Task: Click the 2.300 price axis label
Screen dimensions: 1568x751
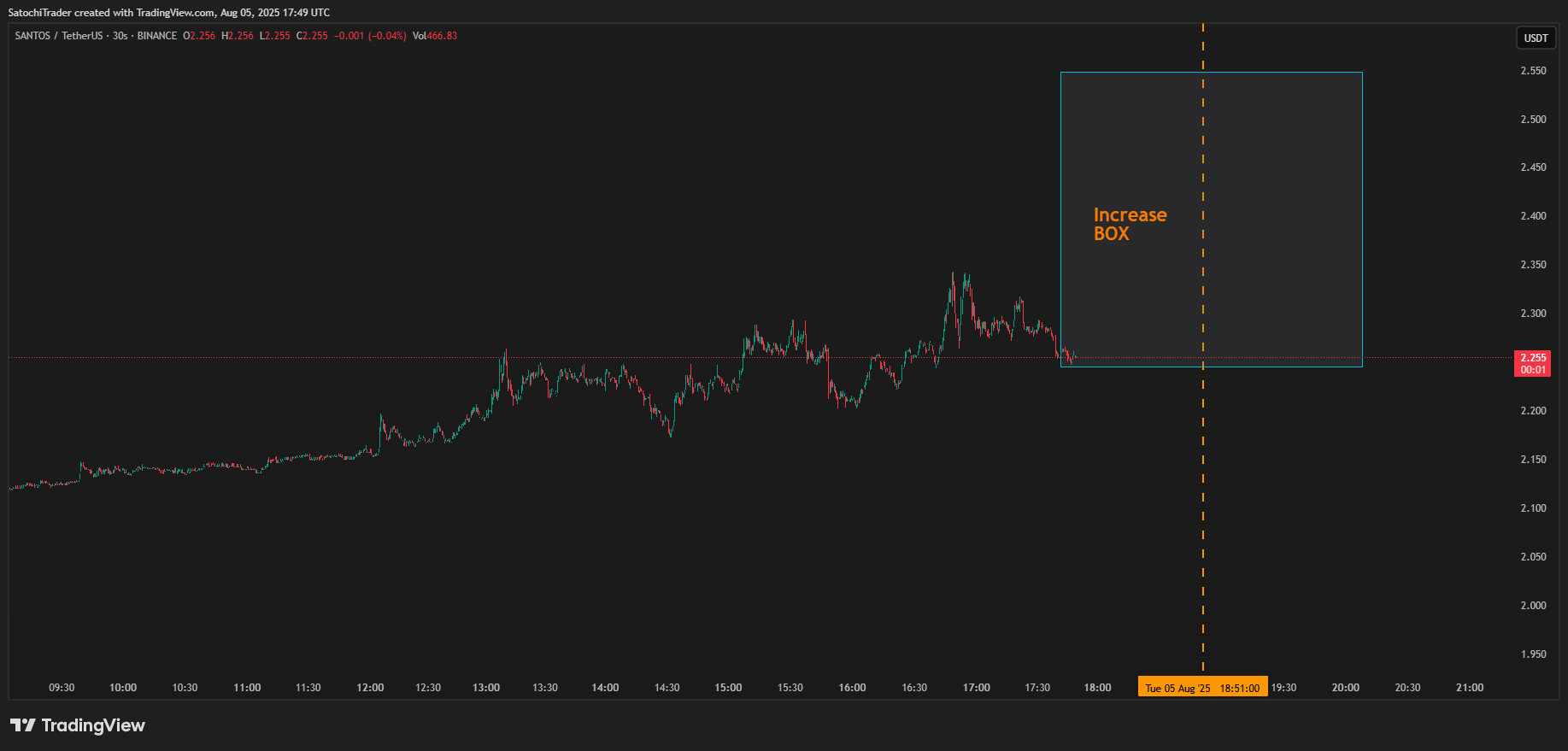Action: tap(1533, 314)
